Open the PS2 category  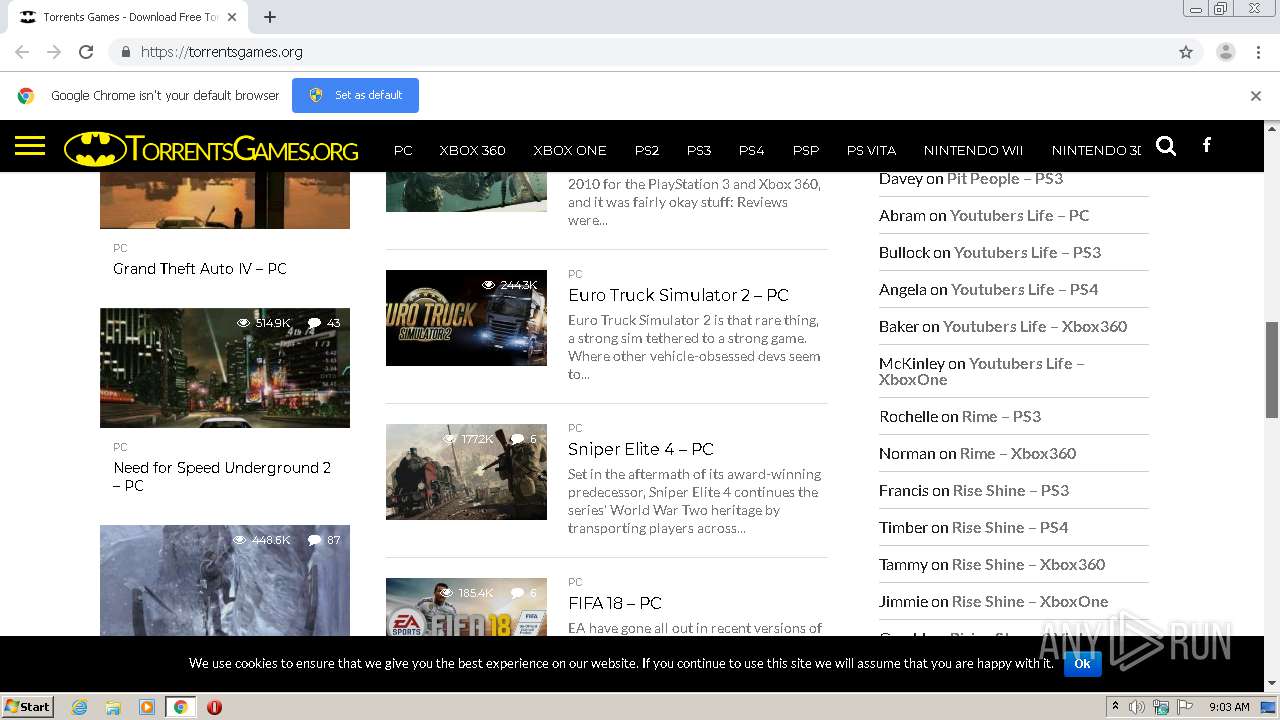[x=647, y=150]
